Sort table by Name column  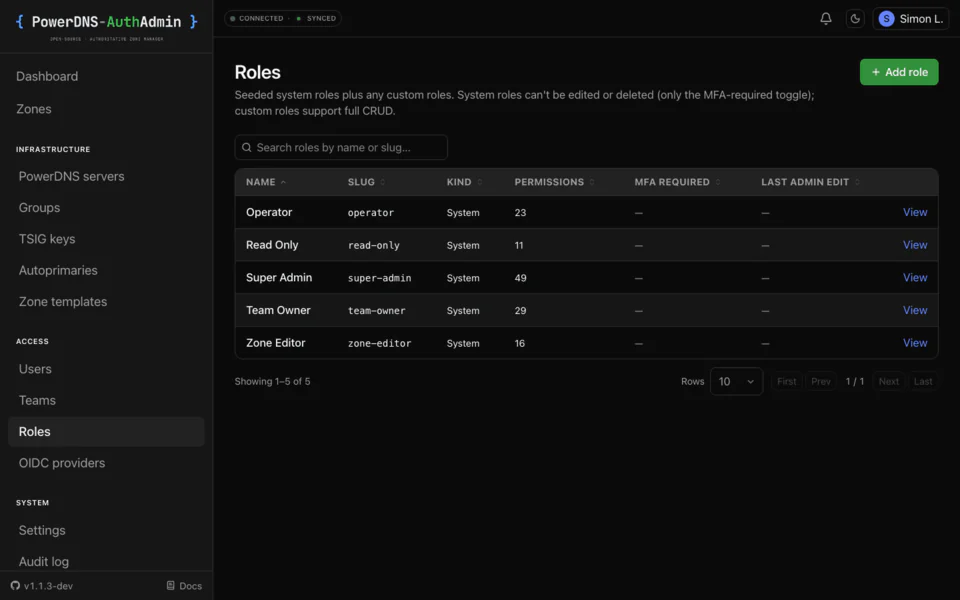(x=266, y=182)
